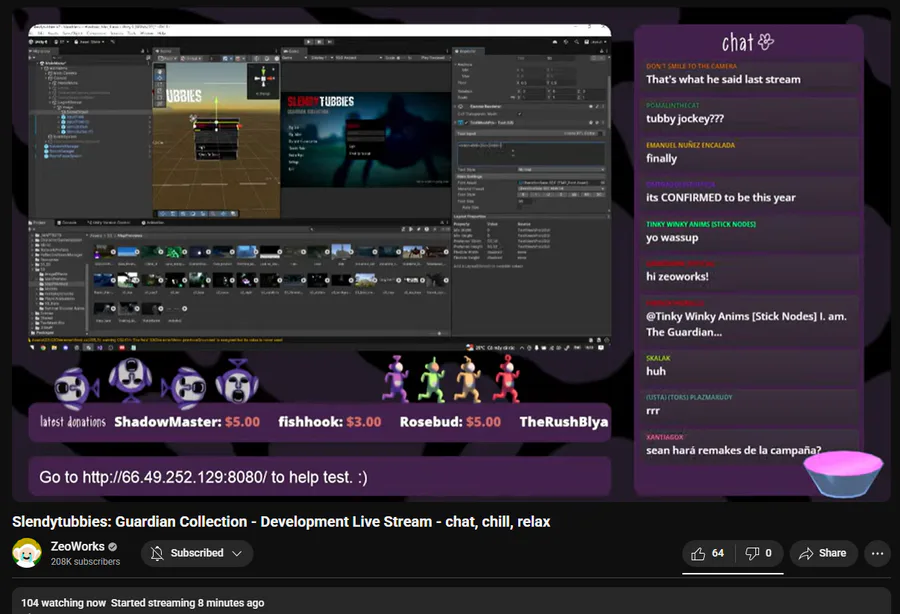
Task: Click the Unity Step frame button
Action: tap(330, 42)
